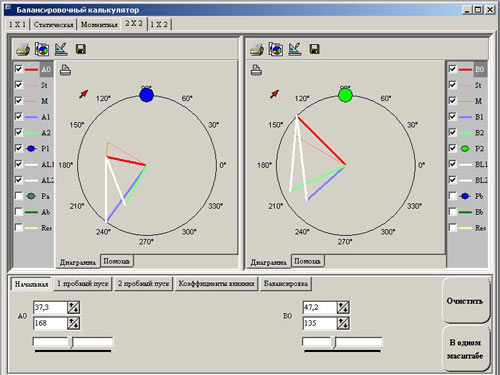Switch to the 1 X 2 tab

click(x=159, y=24)
